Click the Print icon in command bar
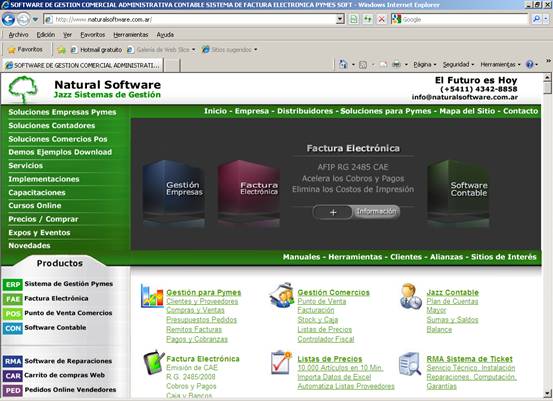The image size is (553, 401). click(x=396, y=65)
